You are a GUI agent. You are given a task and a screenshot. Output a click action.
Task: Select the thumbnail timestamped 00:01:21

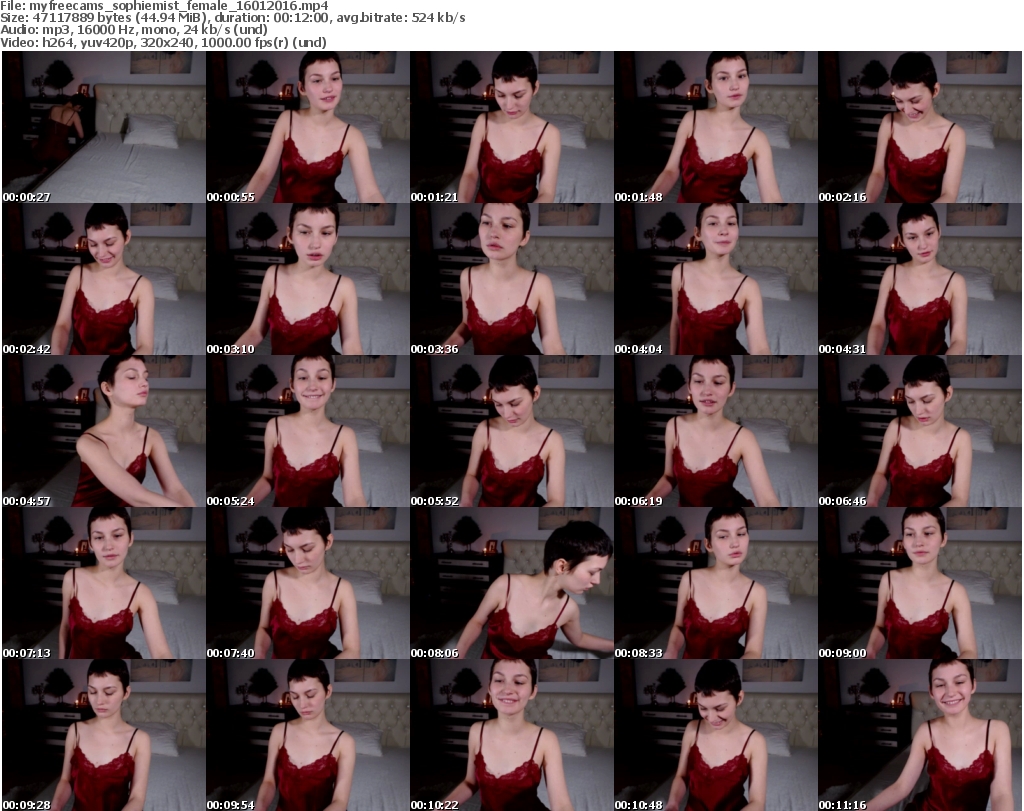512,127
